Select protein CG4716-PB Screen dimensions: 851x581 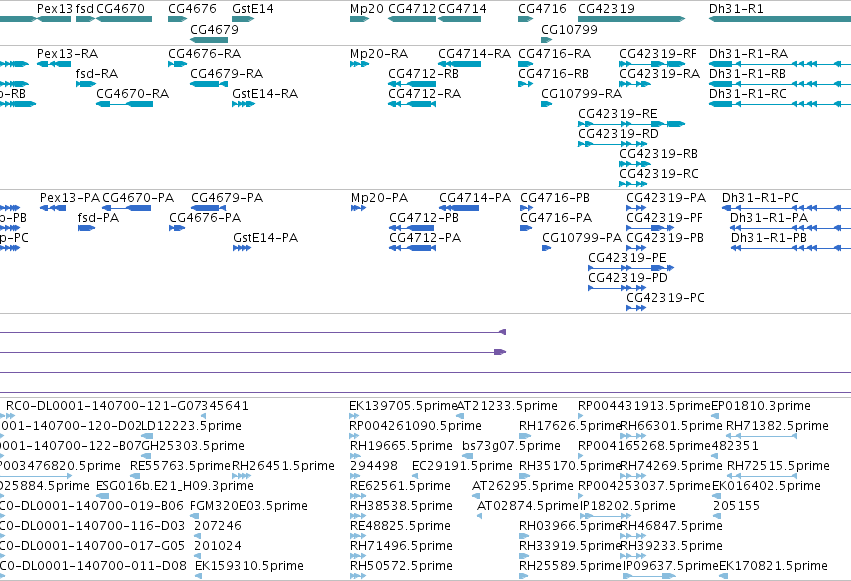point(555,198)
